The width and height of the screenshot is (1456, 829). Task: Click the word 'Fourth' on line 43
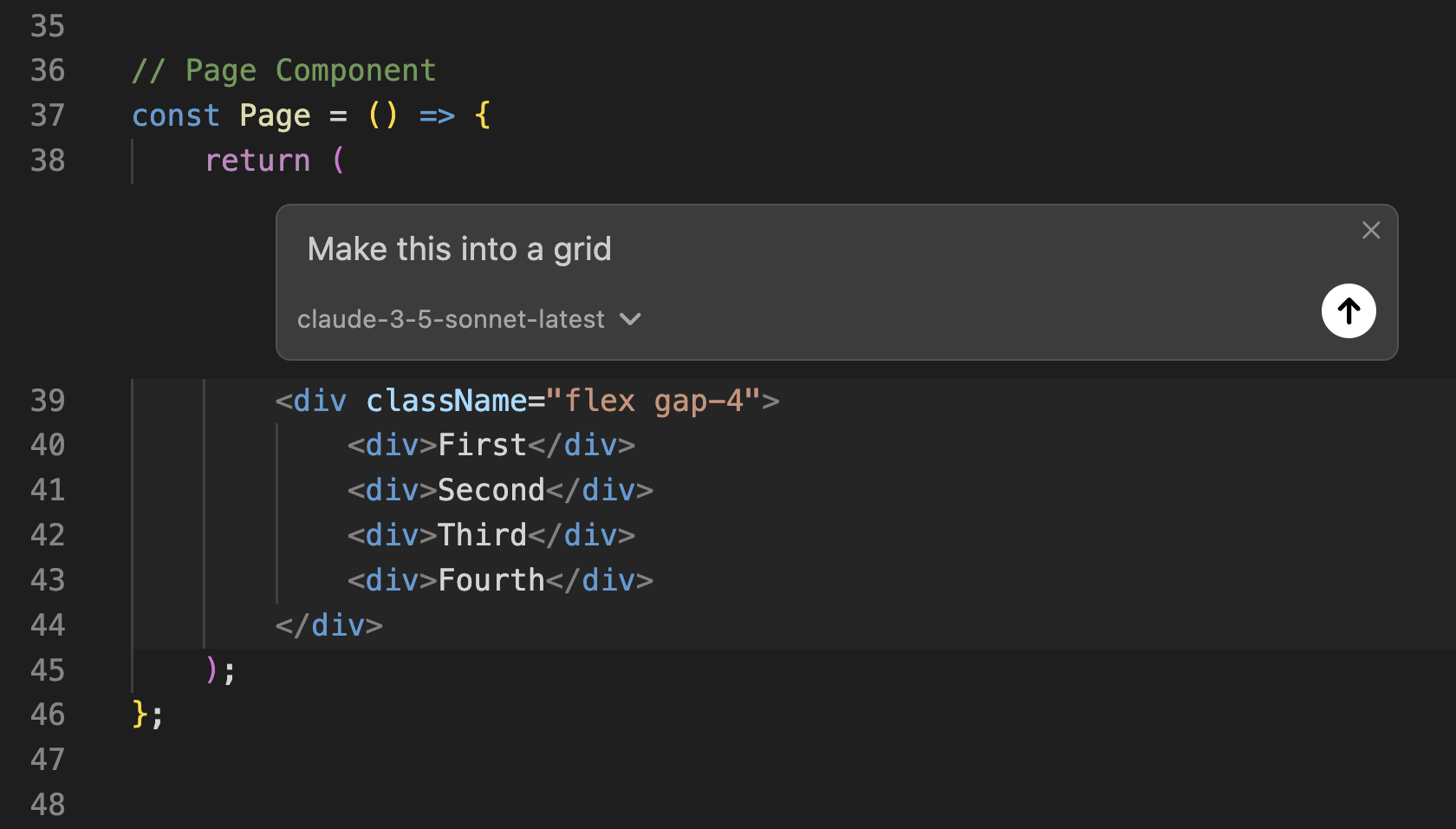(x=491, y=579)
